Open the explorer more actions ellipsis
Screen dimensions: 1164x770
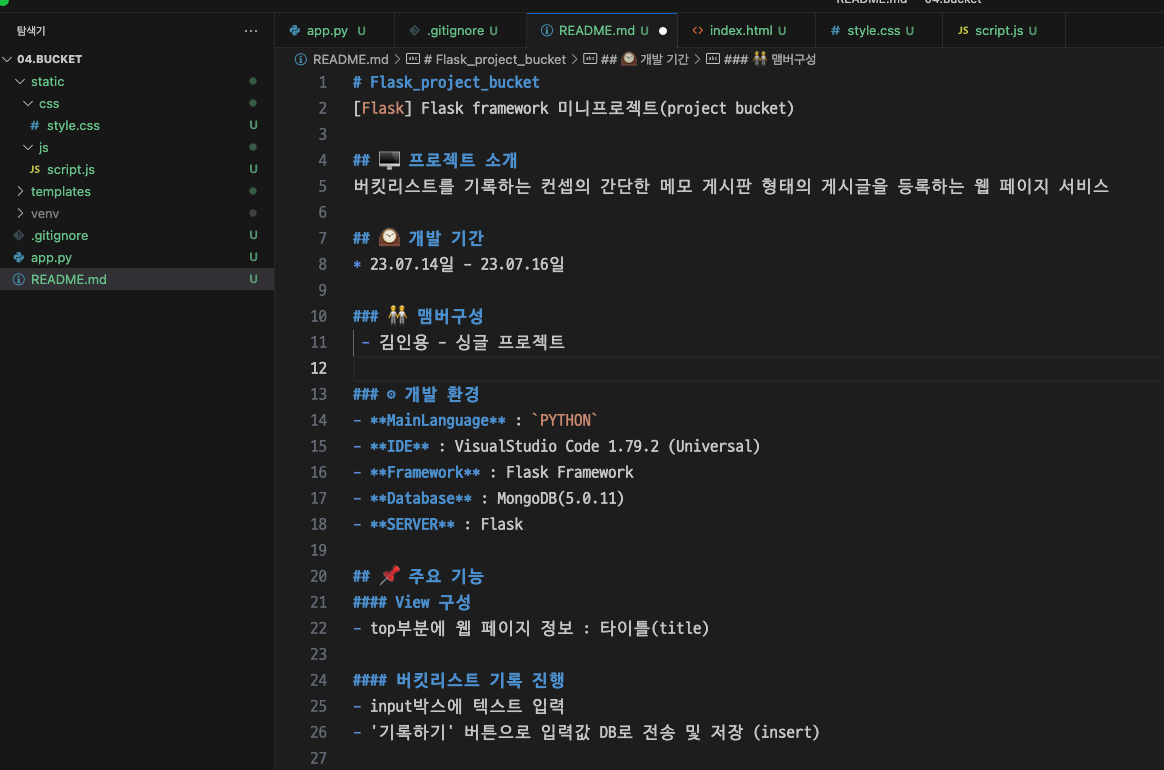[251, 30]
